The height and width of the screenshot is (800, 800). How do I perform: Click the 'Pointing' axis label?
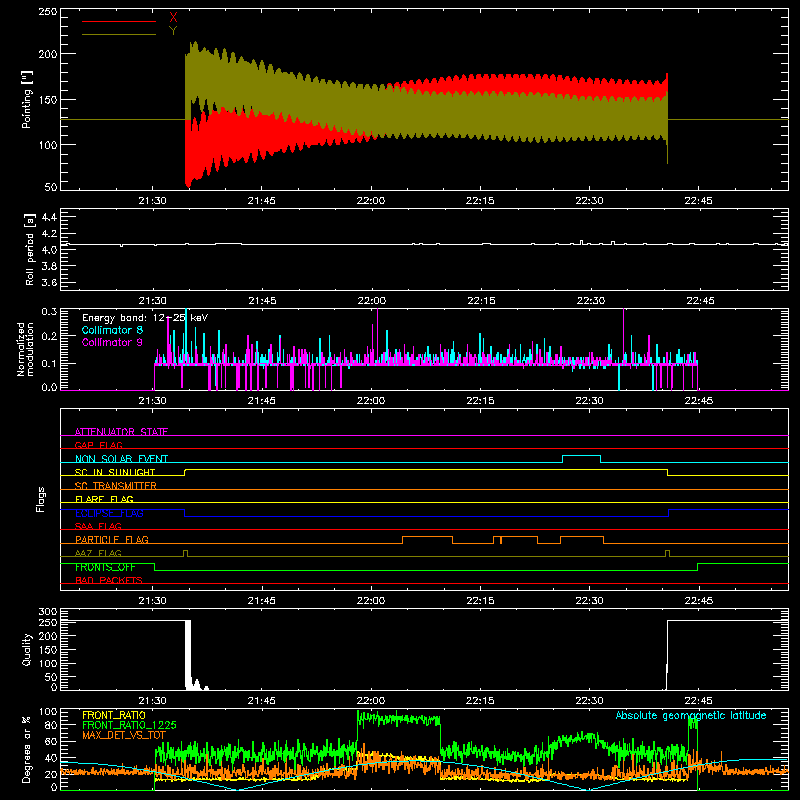pos(27,99)
